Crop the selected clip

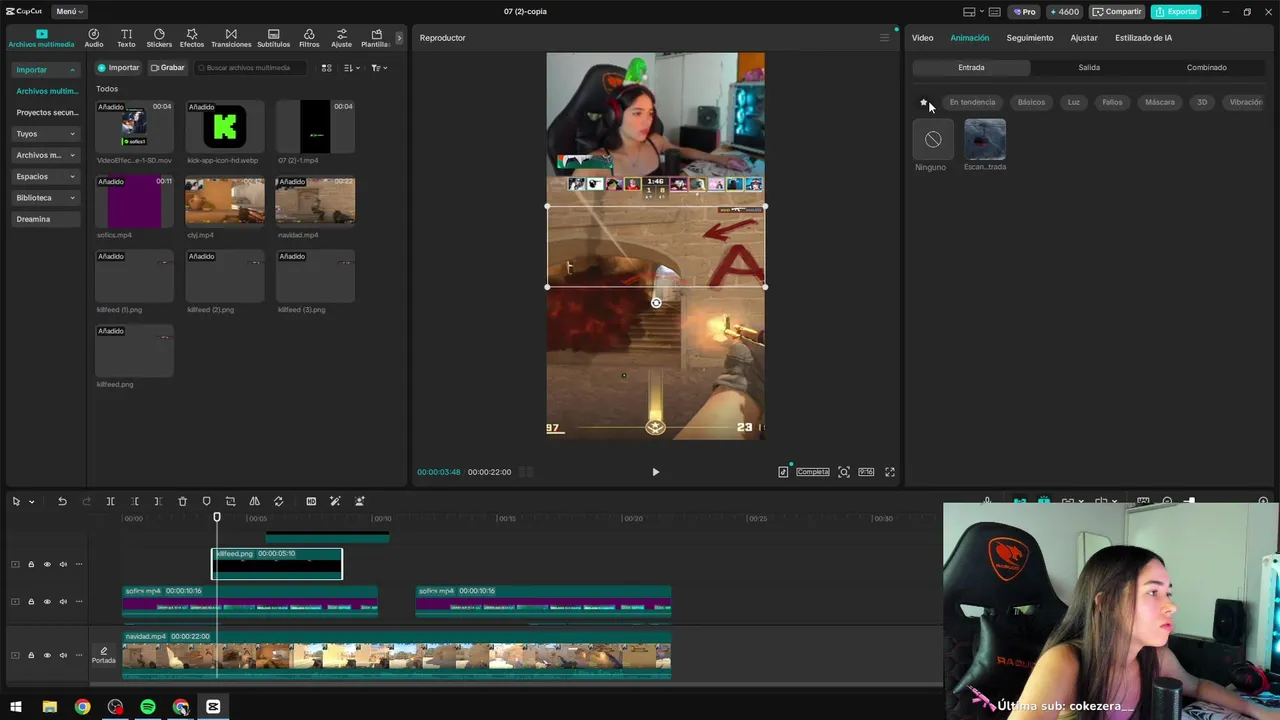click(x=230, y=501)
